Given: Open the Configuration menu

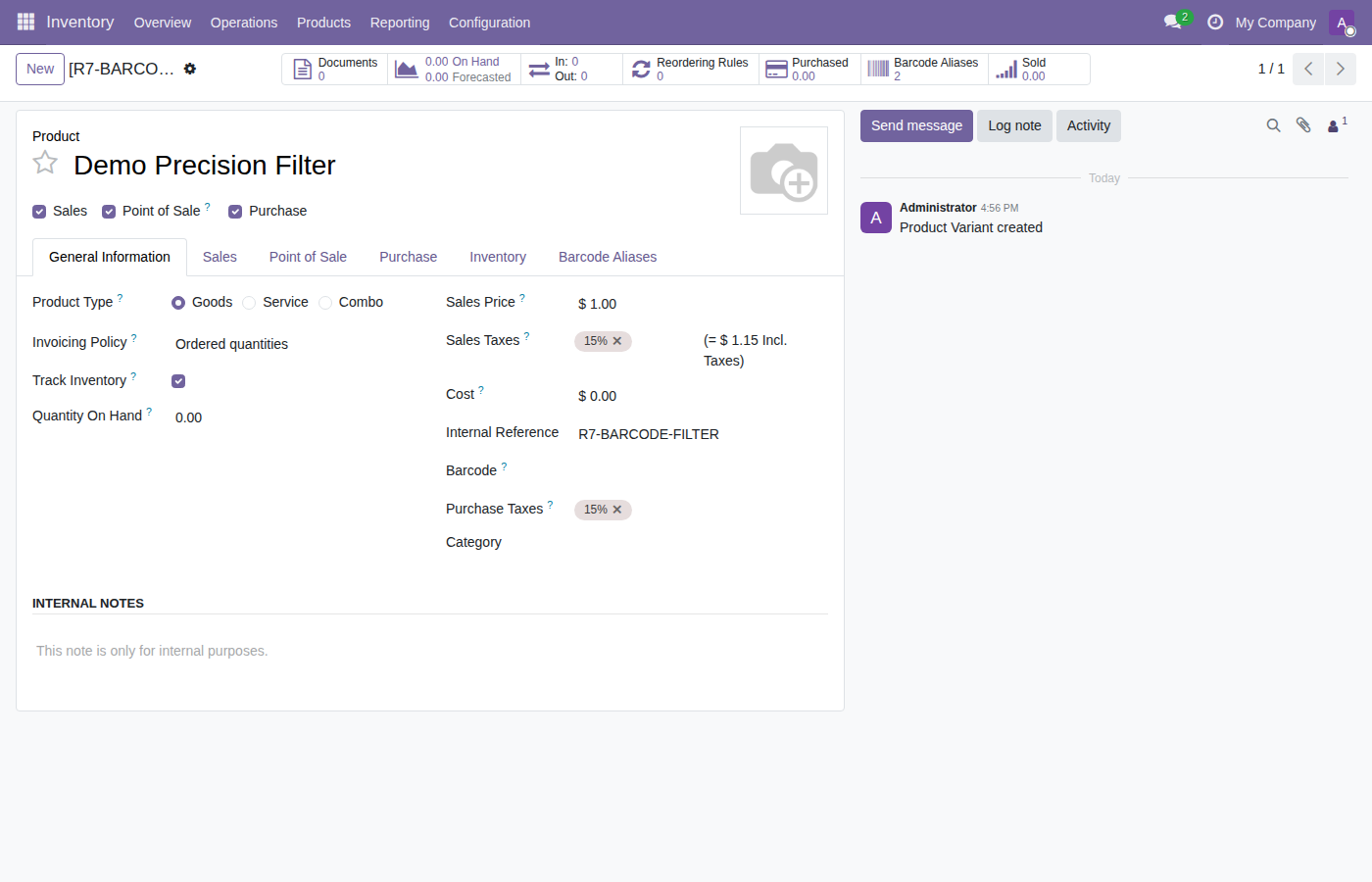Looking at the screenshot, I should (x=489, y=23).
